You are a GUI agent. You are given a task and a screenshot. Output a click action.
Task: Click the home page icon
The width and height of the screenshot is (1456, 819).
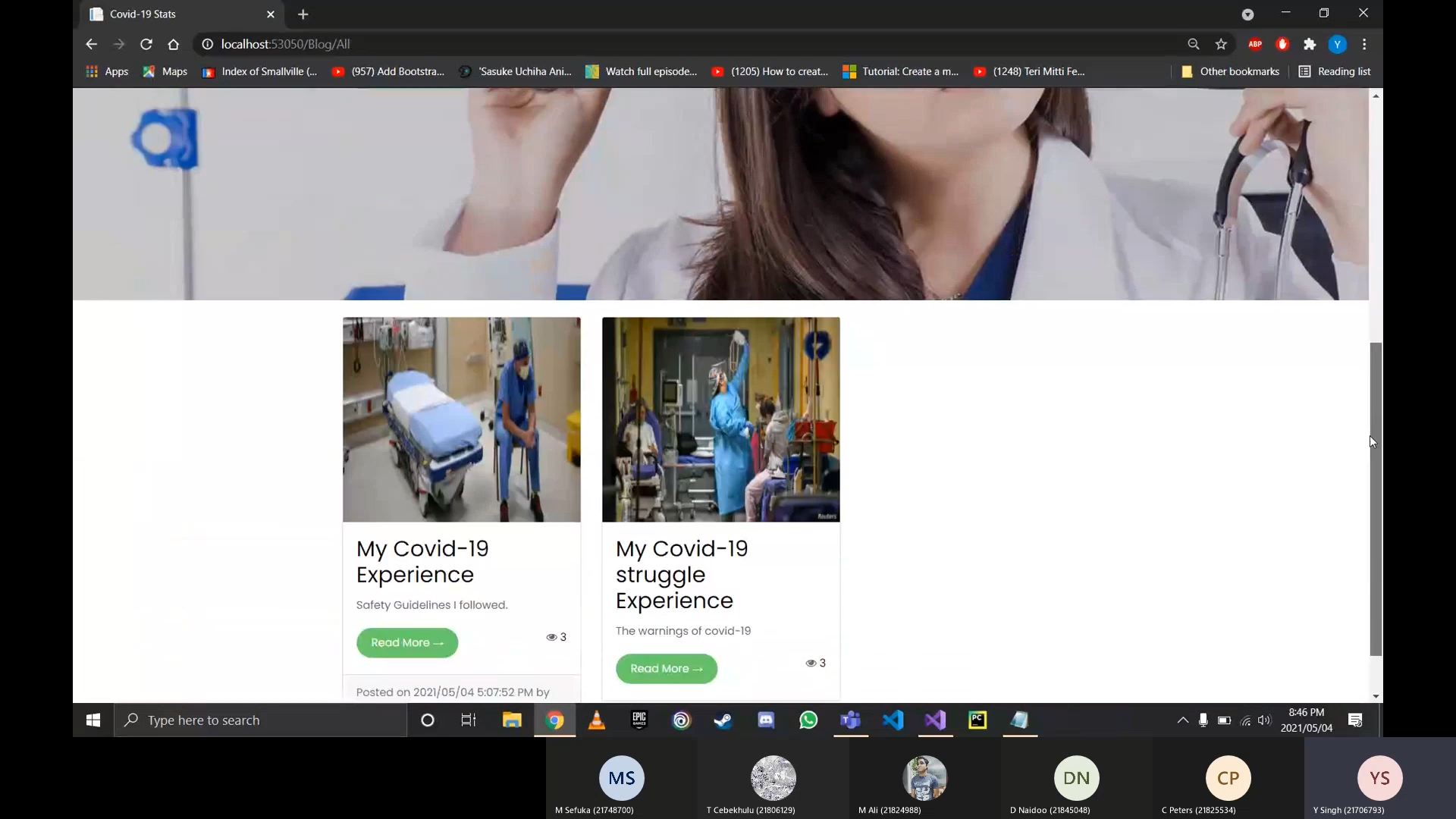click(x=174, y=44)
